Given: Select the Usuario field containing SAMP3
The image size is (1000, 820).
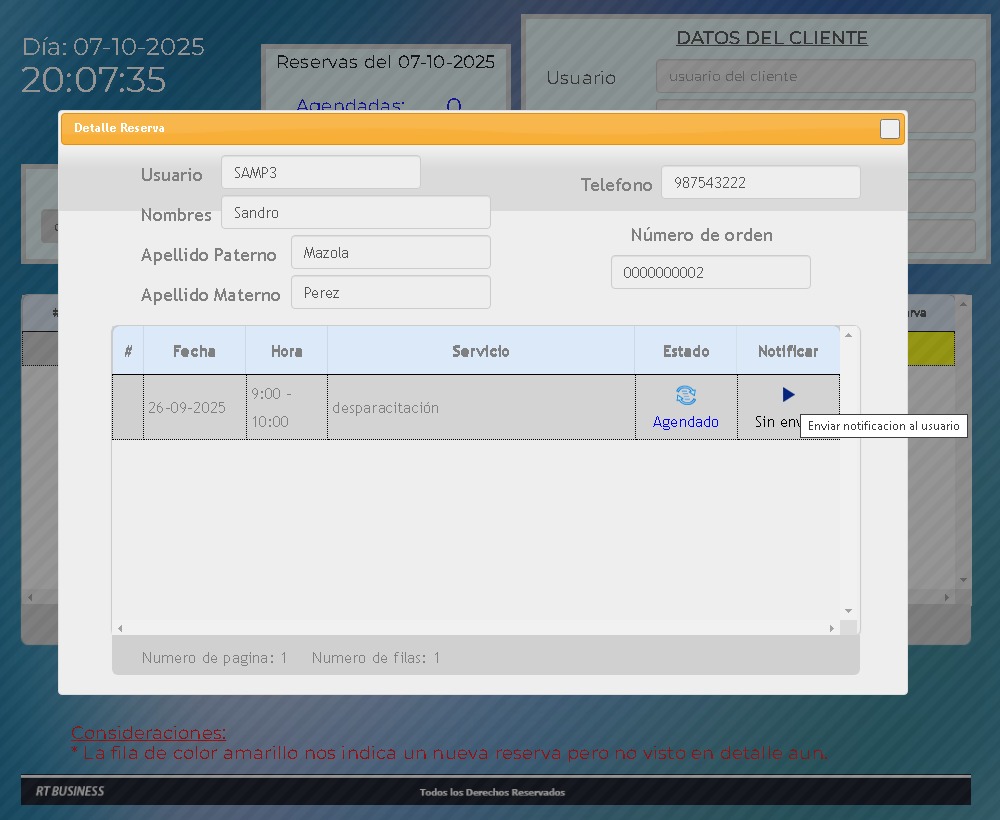Looking at the screenshot, I should pyautogui.click(x=320, y=172).
